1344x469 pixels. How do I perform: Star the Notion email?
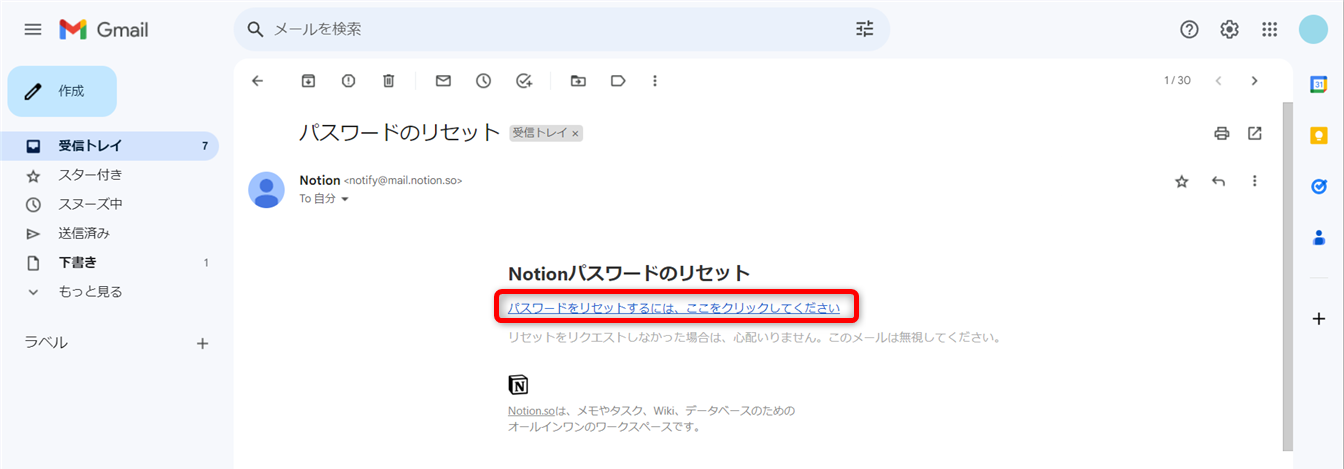(1182, 181)
